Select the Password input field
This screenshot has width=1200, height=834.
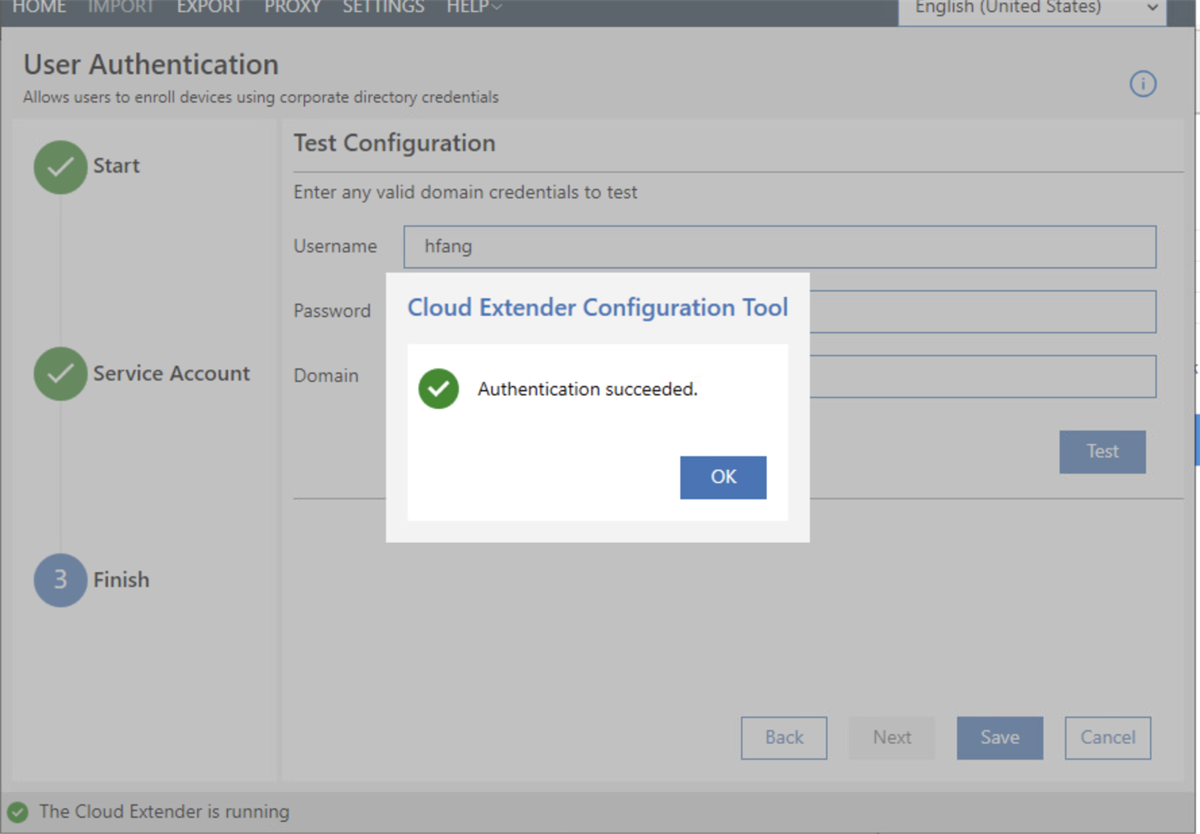tap(1000, 311)
